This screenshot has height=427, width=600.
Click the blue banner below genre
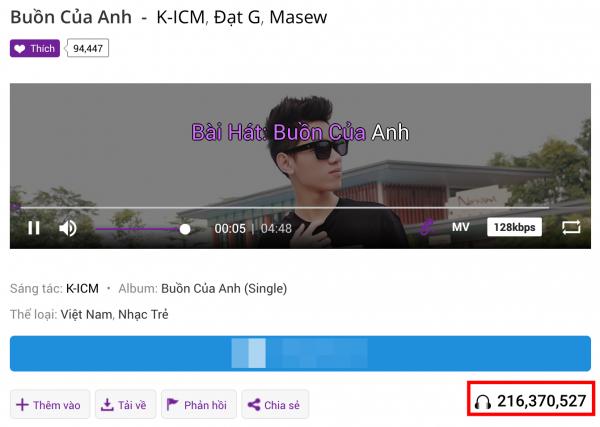[x=300, y=354]
